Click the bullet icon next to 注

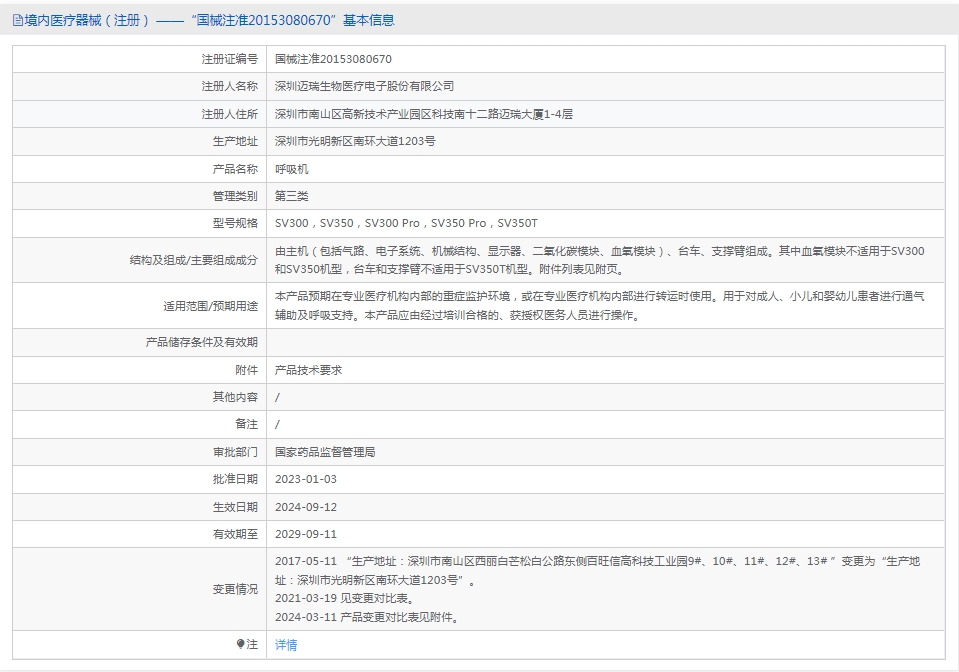click(x=240, y=644)
